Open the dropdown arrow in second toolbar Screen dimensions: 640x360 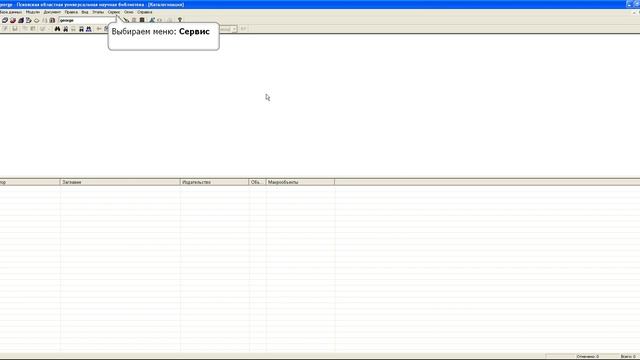coord(234,29)
